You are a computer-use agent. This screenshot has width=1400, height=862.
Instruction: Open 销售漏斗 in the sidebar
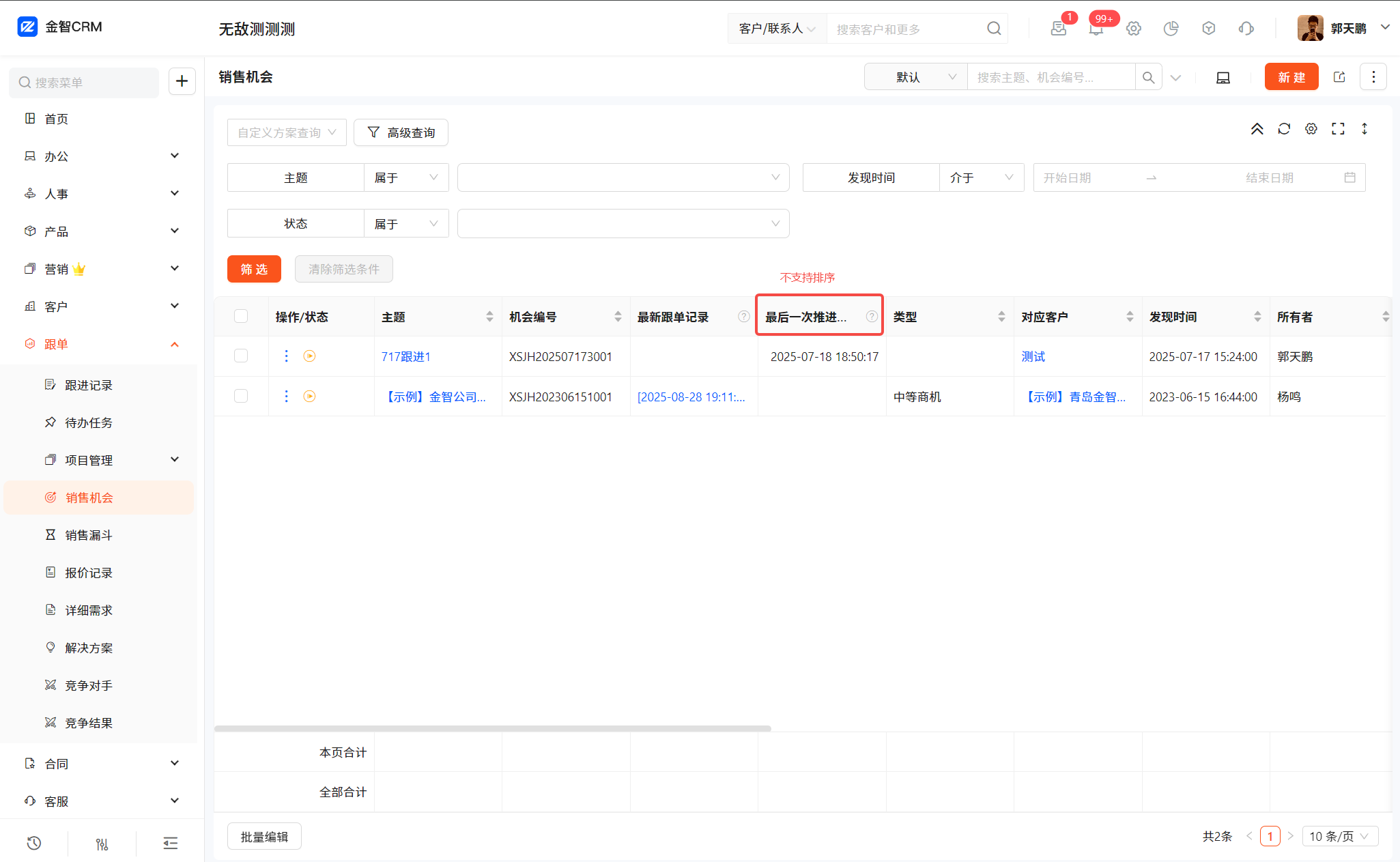89,535
